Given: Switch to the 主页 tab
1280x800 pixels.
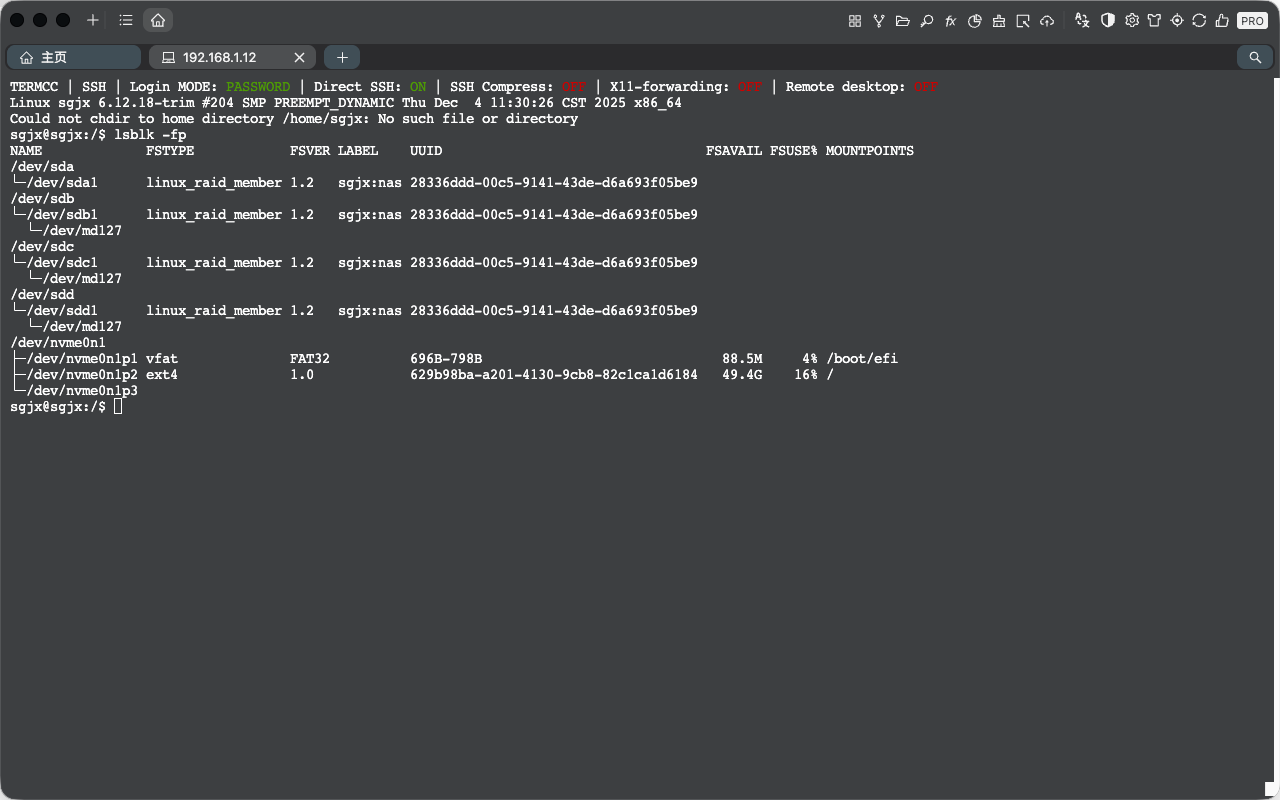Looking at the screenshot, I should pyautogui.click(x=73, y=57).
